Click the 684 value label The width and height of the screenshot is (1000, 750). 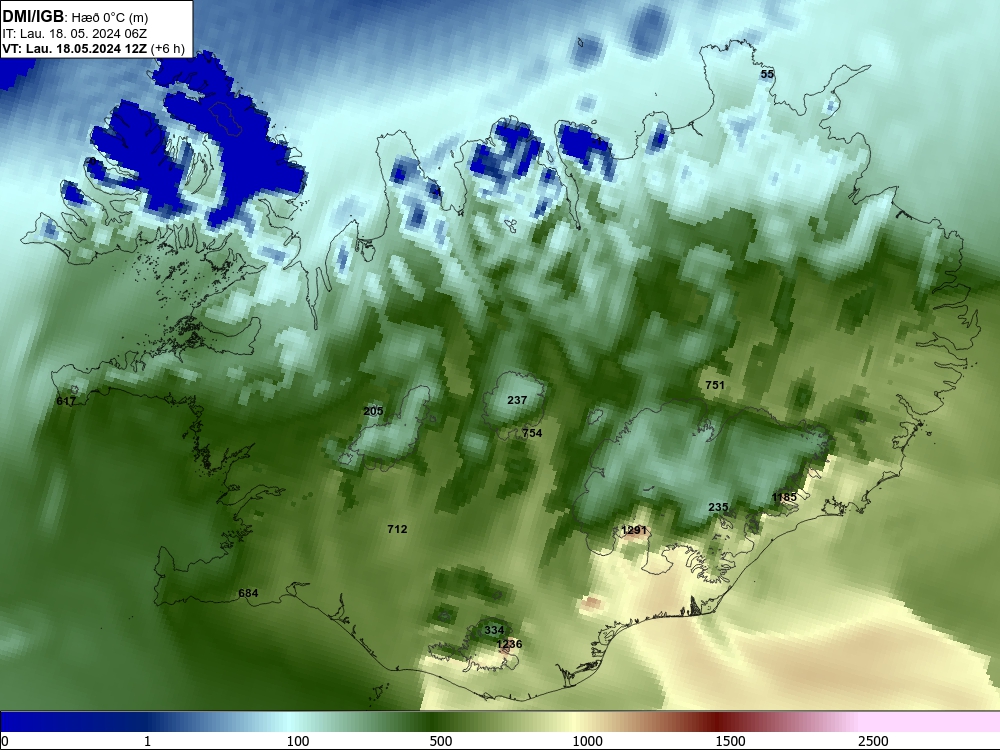(x=248, y=593)
